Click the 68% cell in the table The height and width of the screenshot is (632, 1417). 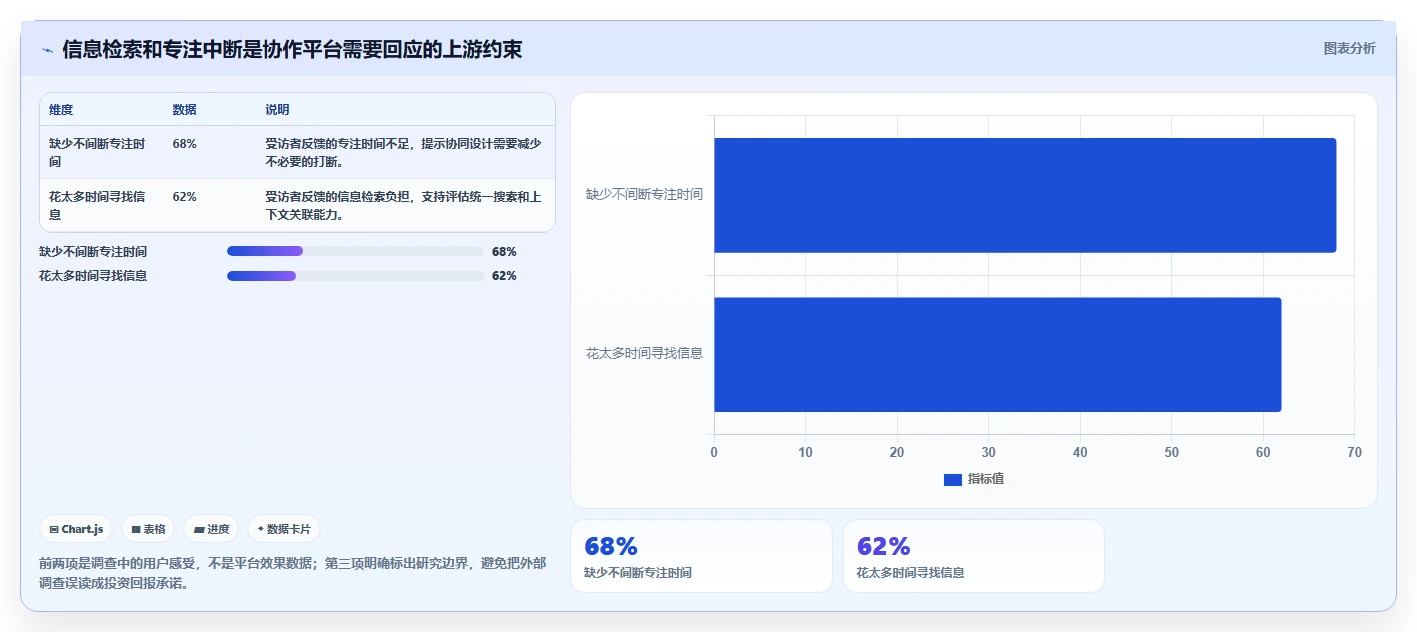[184, 144]
